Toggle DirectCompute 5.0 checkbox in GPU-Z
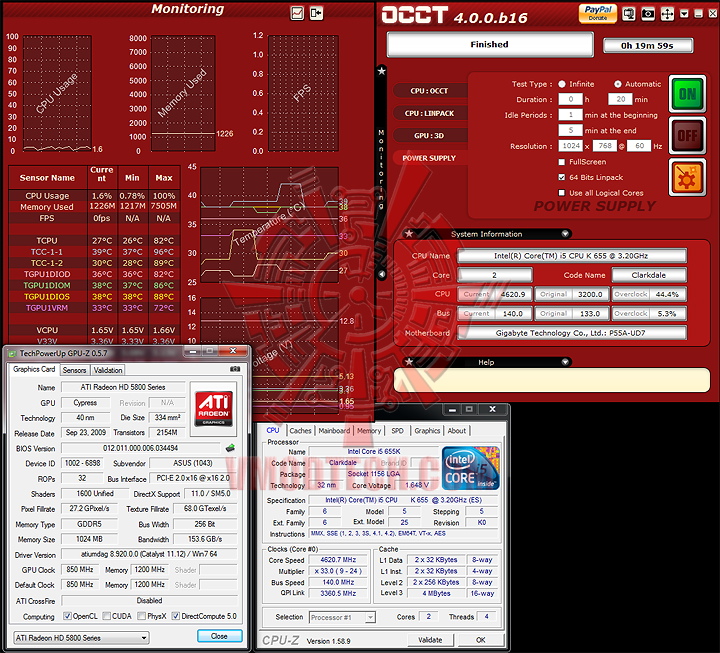Image resolution: width=720 pixels, height=653 pixels. click(176, 616)
